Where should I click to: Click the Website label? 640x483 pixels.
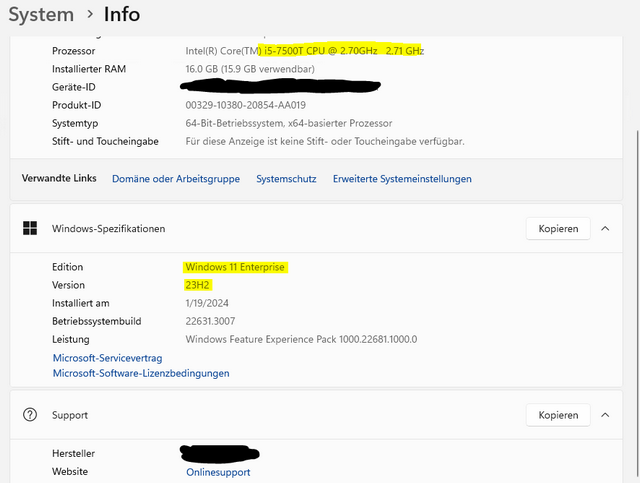[70, 472]
